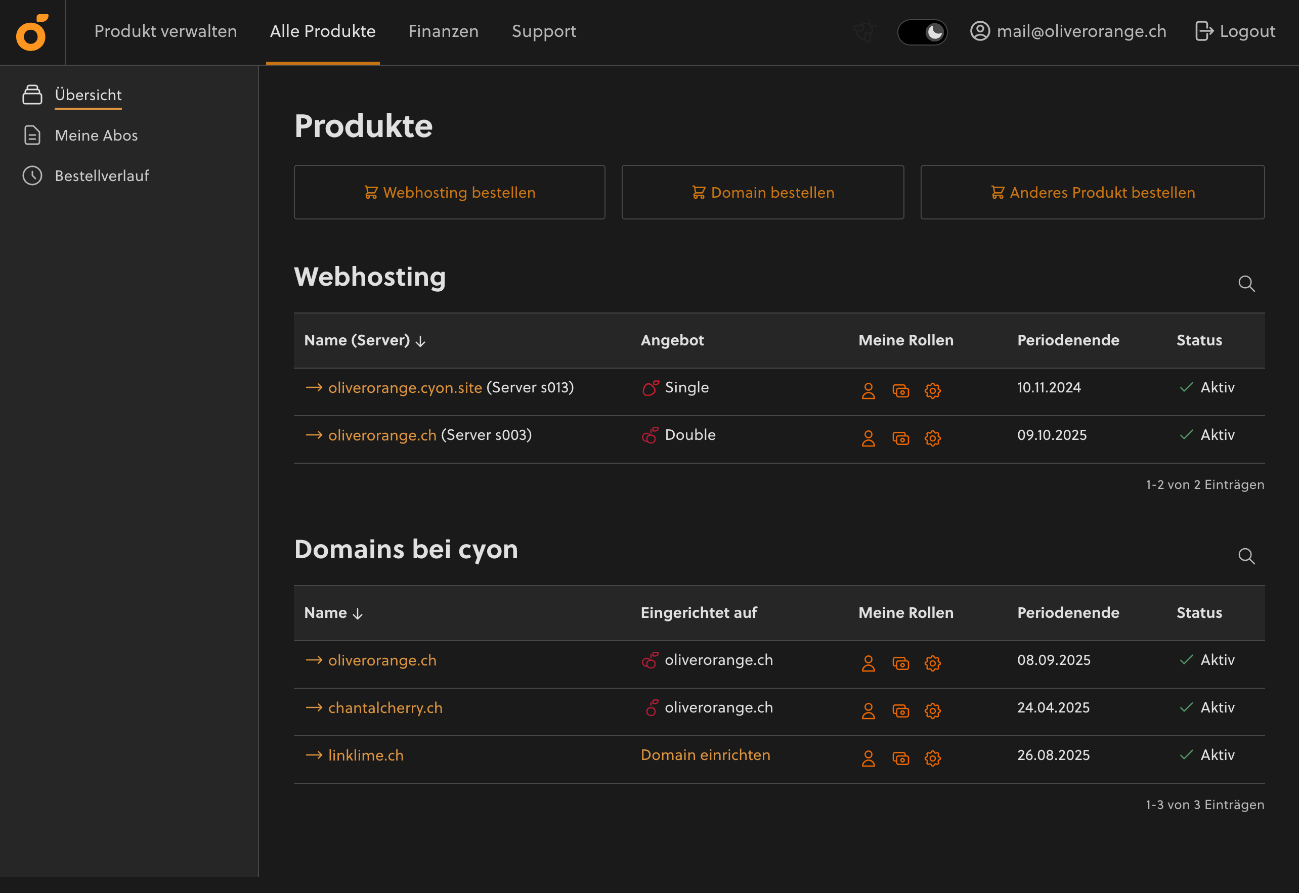This screenshot has width=1299, height=893.
Task: Toggle the dark mode switch
Action: 922,32
